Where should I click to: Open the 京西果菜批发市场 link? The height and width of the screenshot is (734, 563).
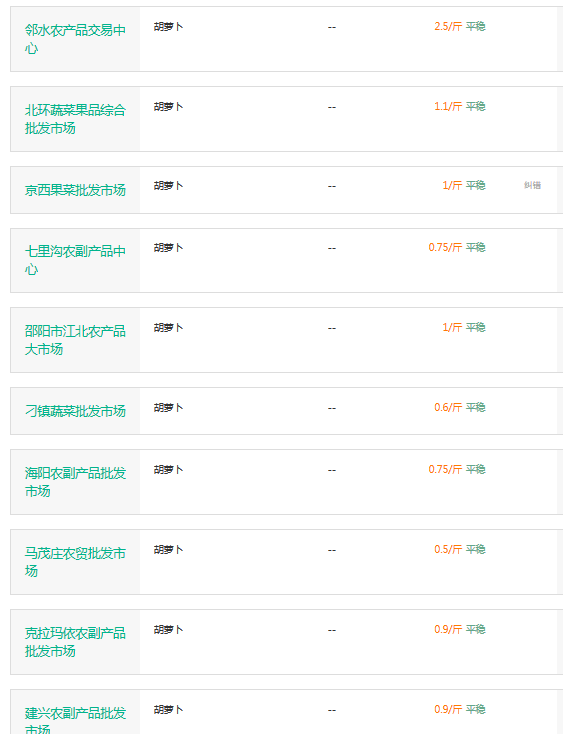click(x=75, y=190)
